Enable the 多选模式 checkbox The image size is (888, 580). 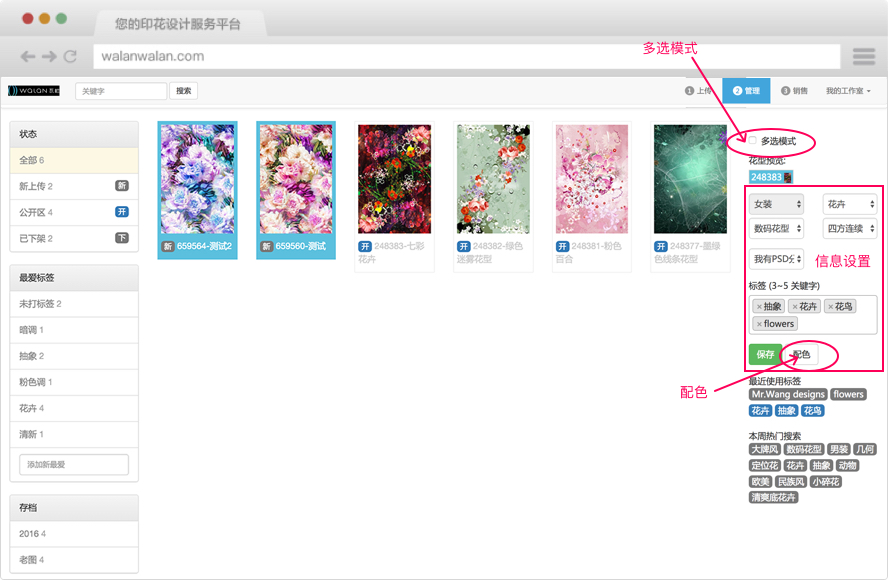click(x=753, y=141)
